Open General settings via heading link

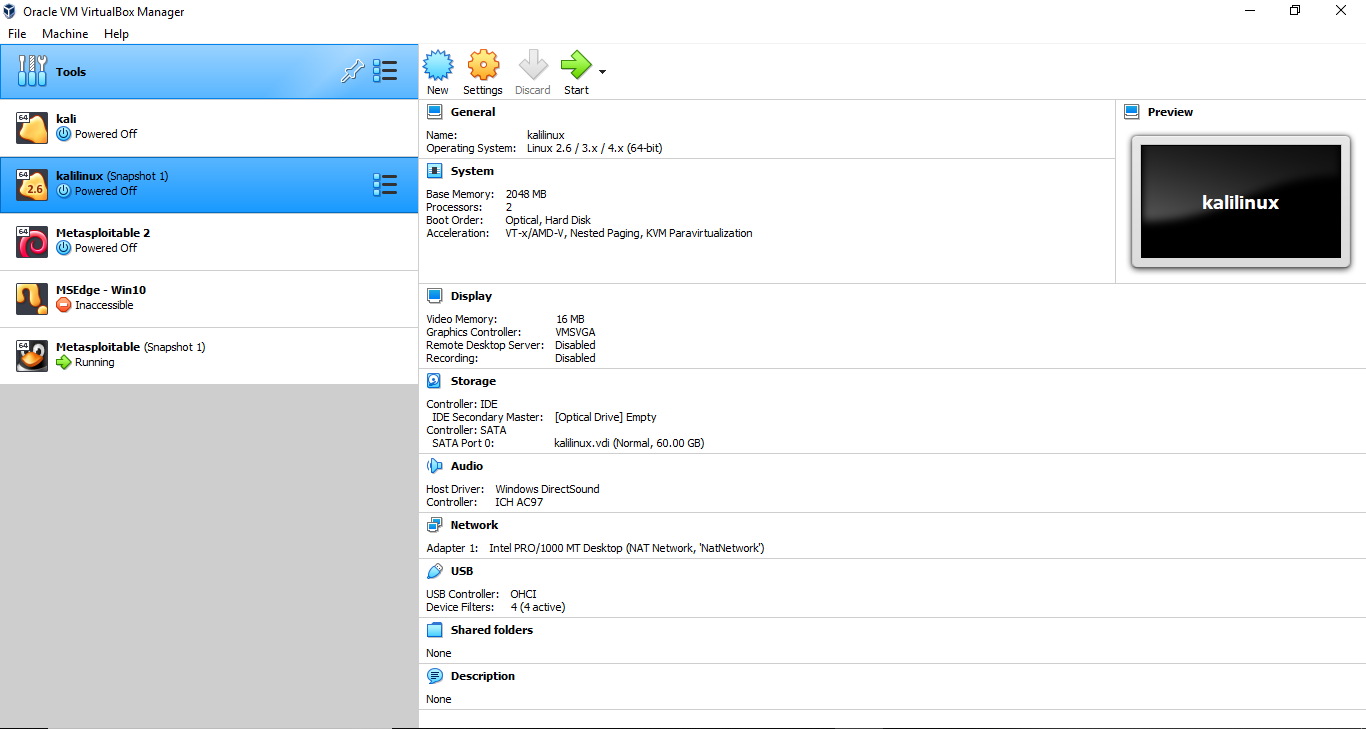[x=473, y=112]
